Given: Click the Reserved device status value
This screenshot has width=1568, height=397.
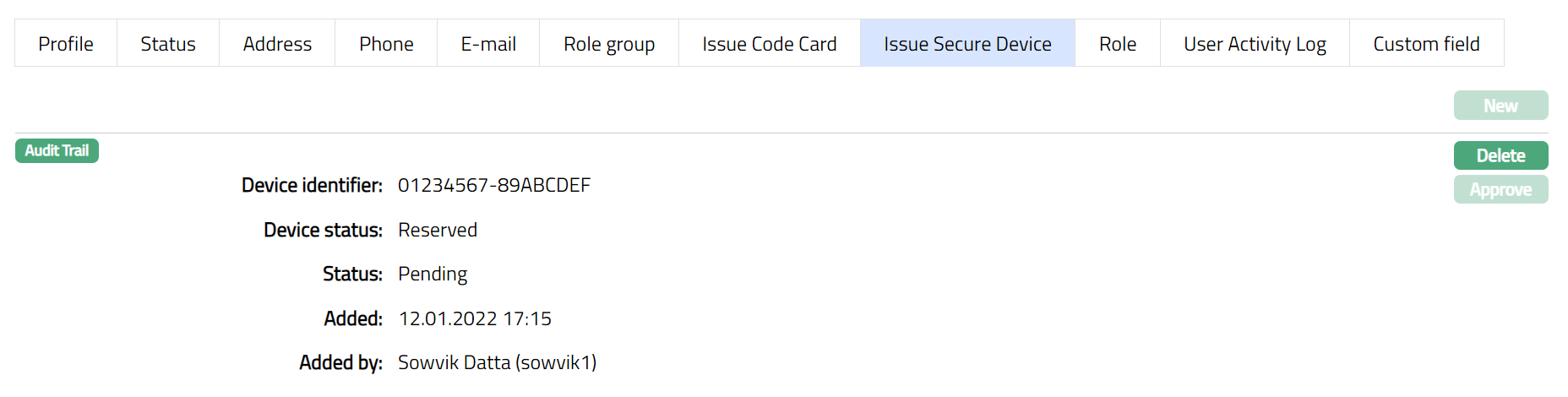Looking at the screenshot, I should point(438,230).
